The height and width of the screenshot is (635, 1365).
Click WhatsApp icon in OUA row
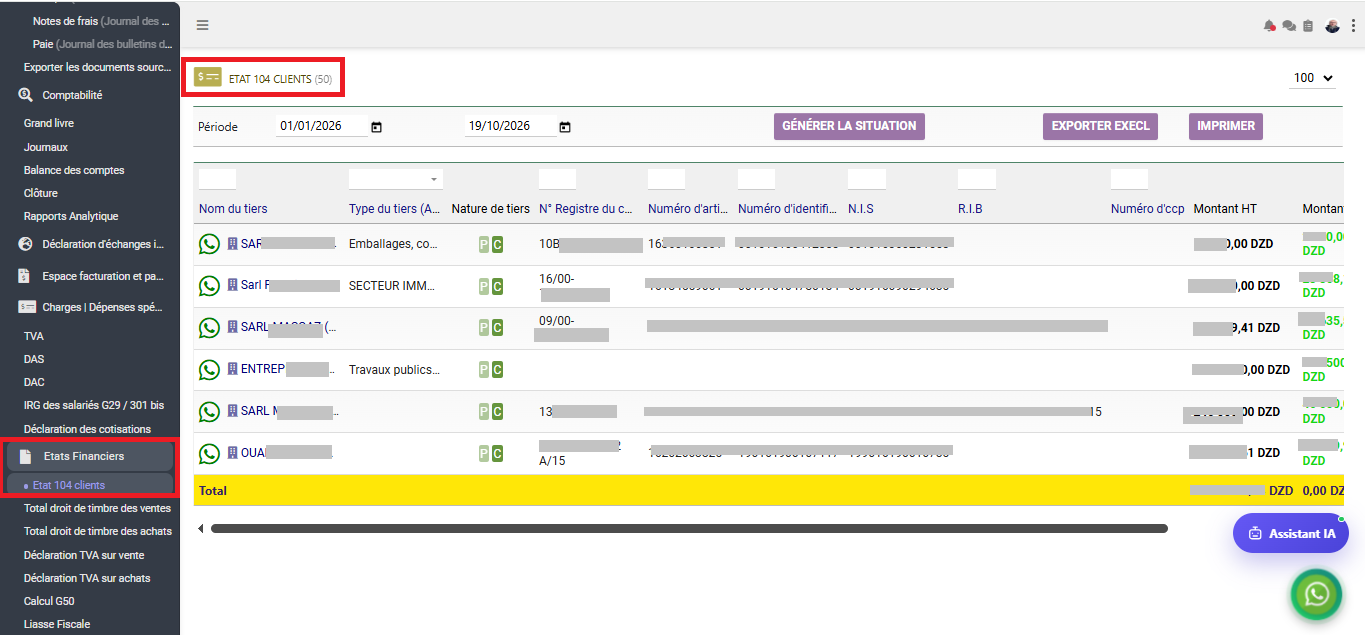point(209,453)
